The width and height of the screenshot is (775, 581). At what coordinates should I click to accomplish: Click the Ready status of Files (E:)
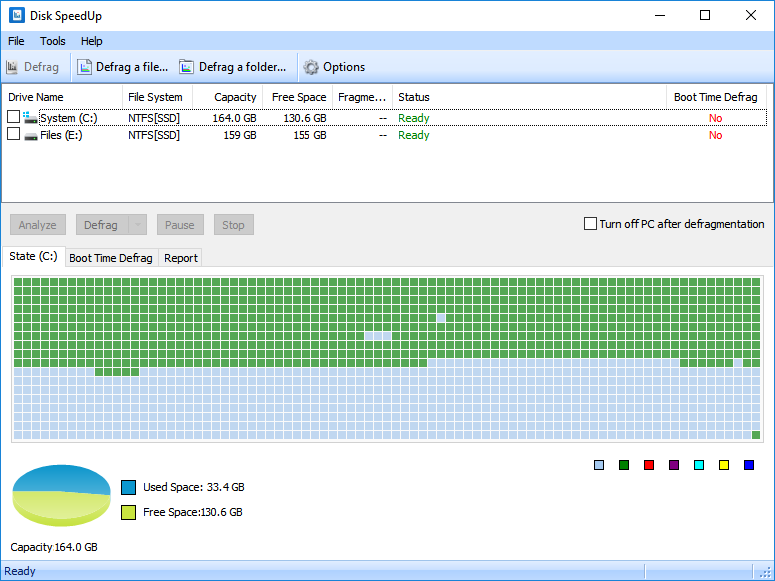pyautogui.click(x=414, y=135)
